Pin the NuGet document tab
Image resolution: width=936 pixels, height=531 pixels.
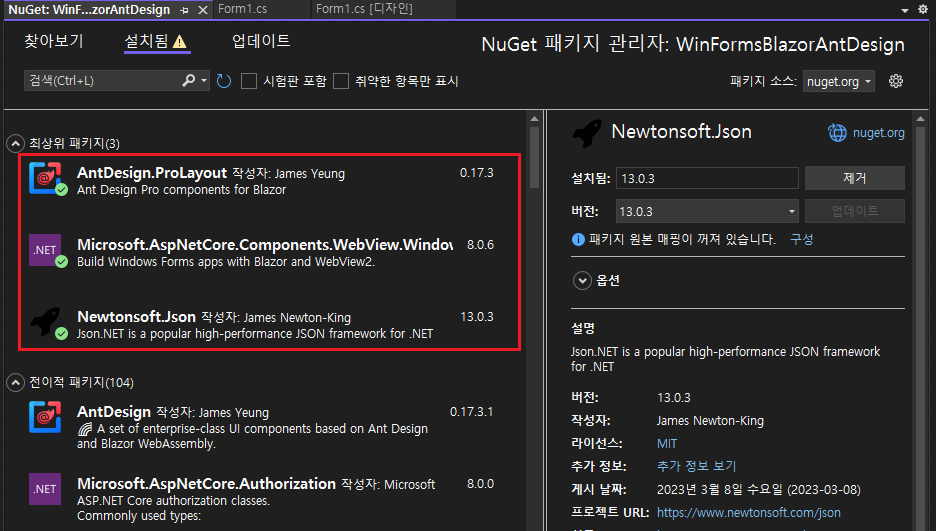(x=184, y=10)
